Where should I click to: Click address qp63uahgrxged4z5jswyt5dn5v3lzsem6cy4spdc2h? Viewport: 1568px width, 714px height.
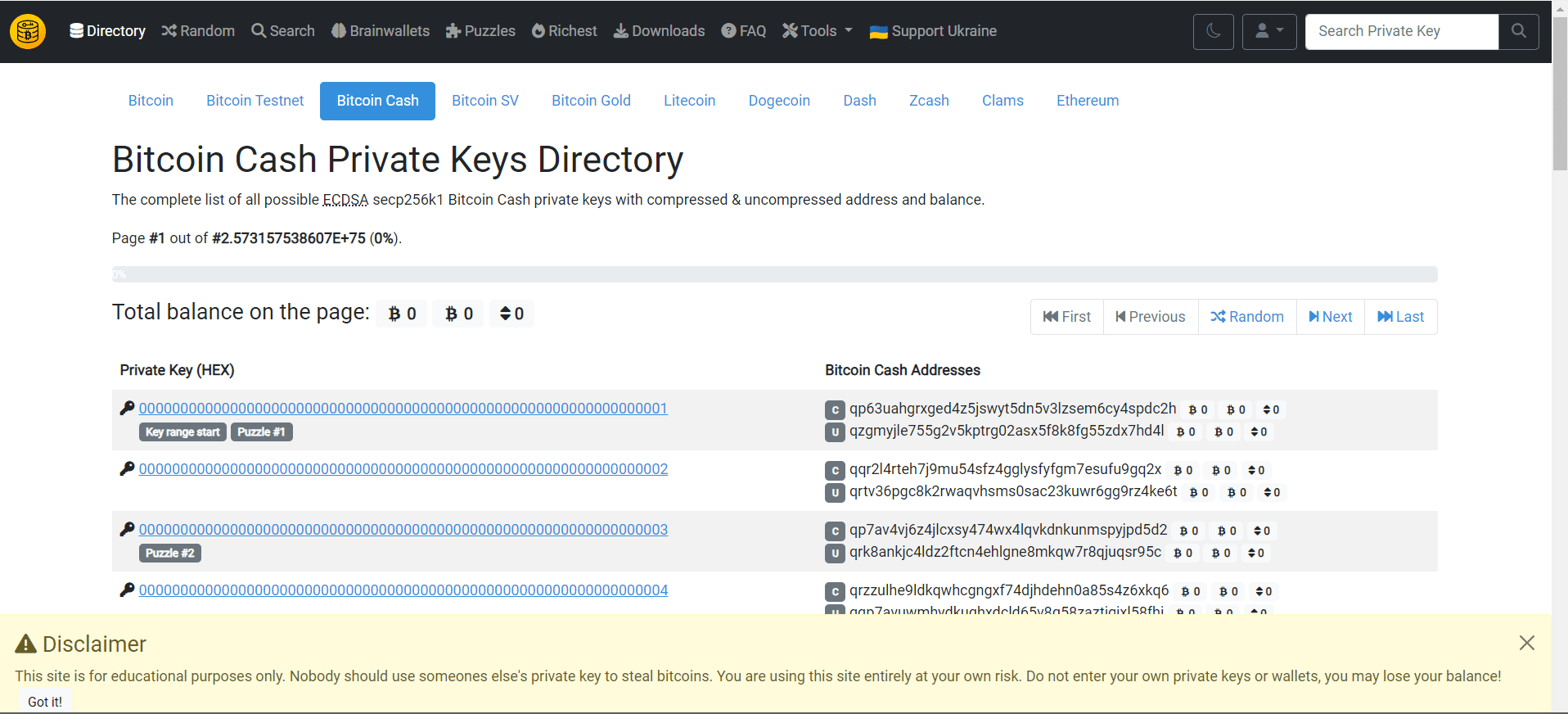pyautogui.click(x=1012, y=409)
